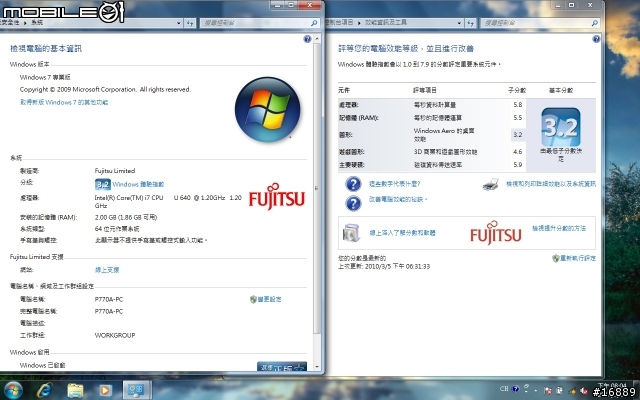Click the printer icon in Performance window
The image size is (640, 400).
(x=491, y=184)
